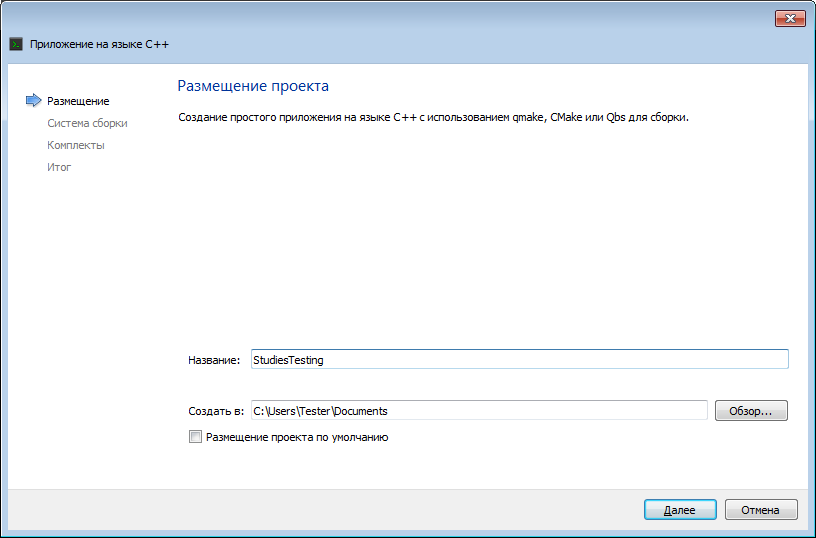This screenshot has width=816, height=538.
Task: Click the Название: label
Action: [x=214, y=360]
